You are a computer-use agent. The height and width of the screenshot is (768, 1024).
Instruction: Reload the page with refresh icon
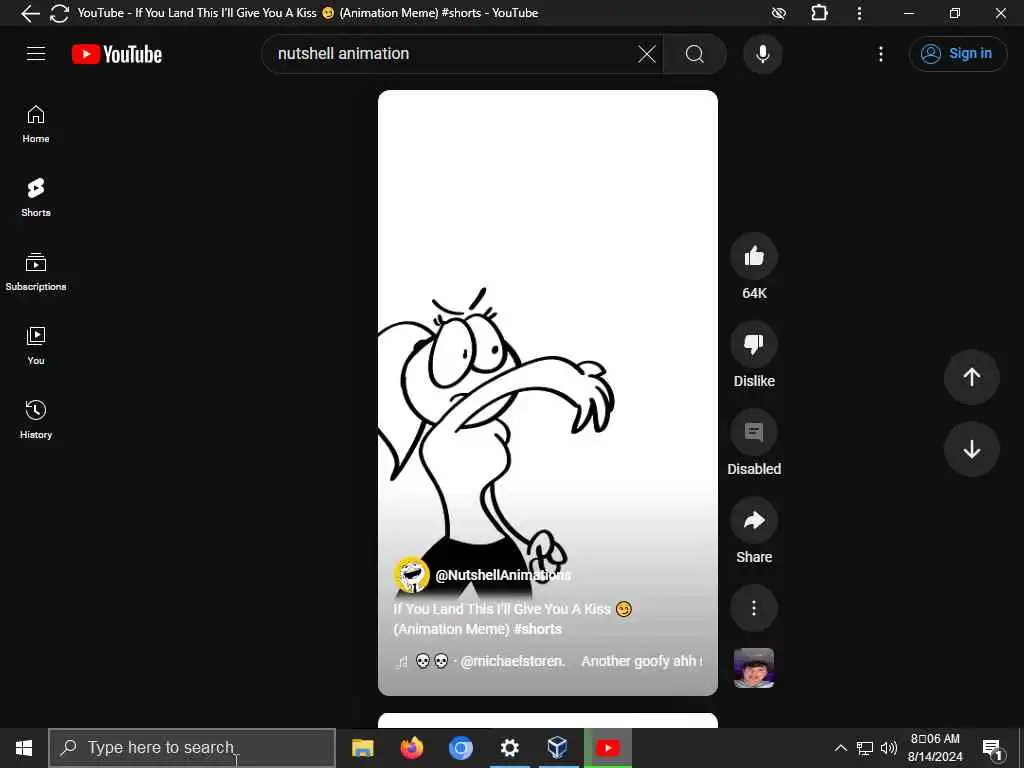tap(59, 13)
